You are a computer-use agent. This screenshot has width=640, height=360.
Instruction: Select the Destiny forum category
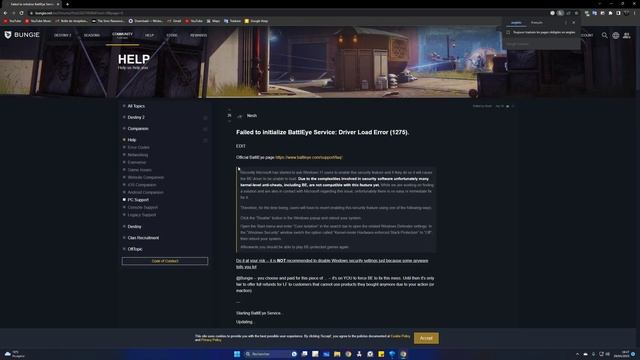pyautogui.click(x=134, y=227)
